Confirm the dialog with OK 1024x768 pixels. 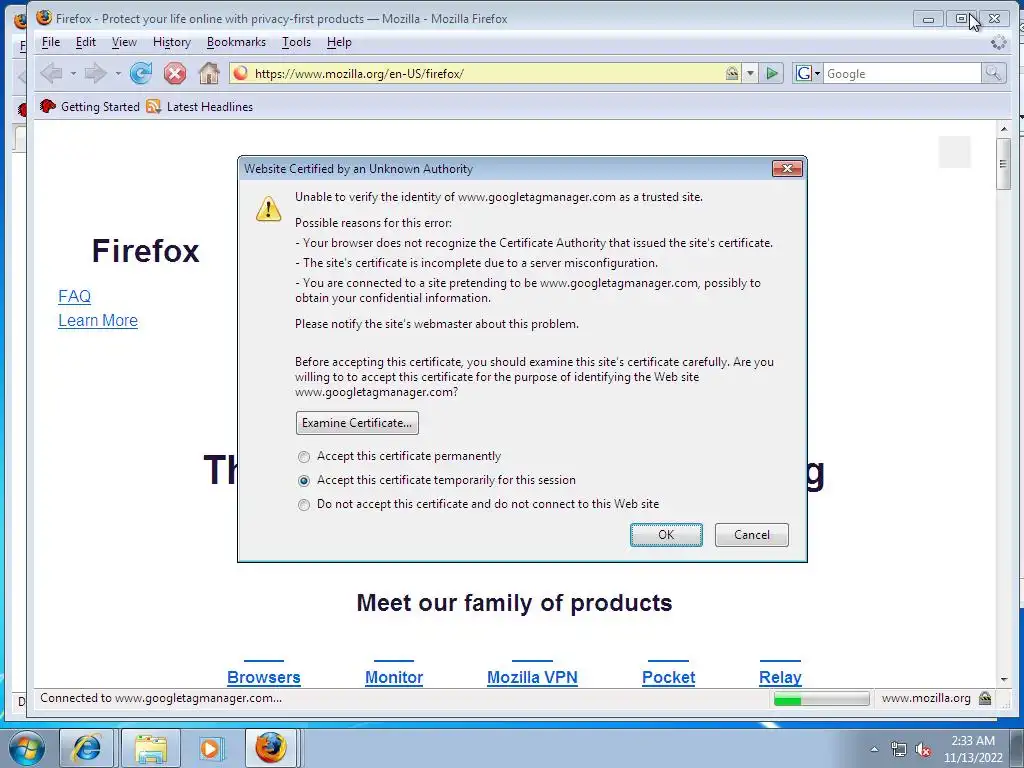click(666, 535)
